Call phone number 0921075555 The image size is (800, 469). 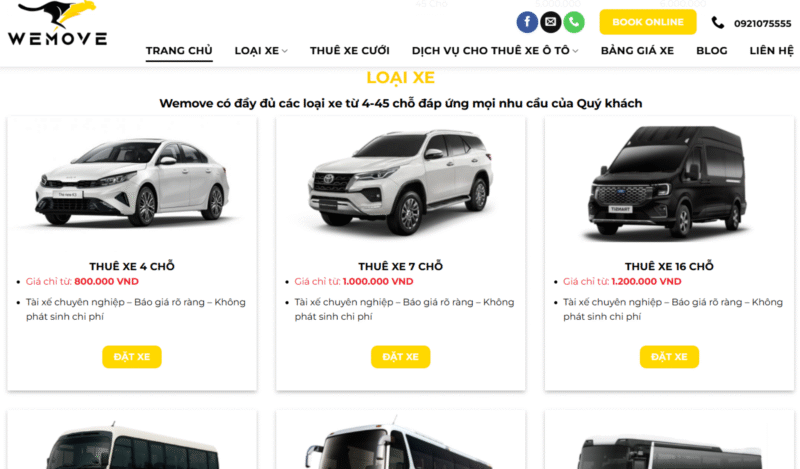tap(762, 23)
